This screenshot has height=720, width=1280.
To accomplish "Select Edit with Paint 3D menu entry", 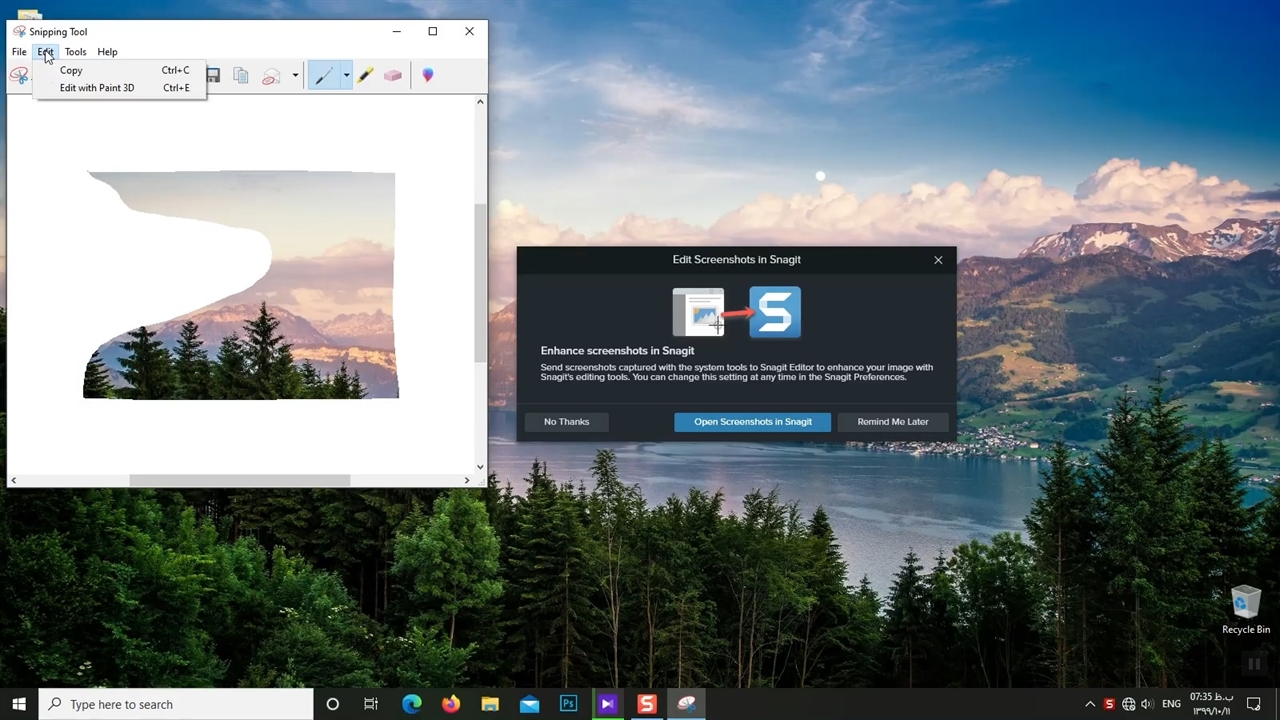I will pyautogui.click(x=97, y=88).
